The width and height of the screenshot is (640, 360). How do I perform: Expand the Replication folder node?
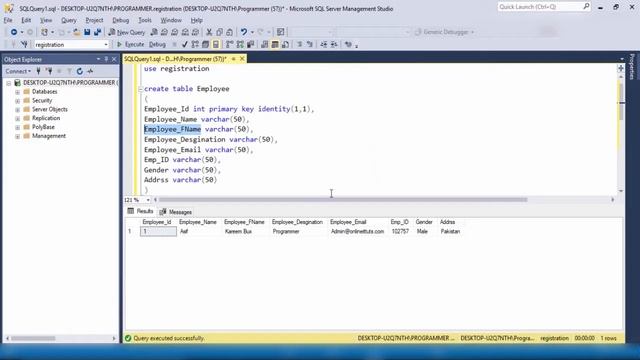(x=18, y=118)
